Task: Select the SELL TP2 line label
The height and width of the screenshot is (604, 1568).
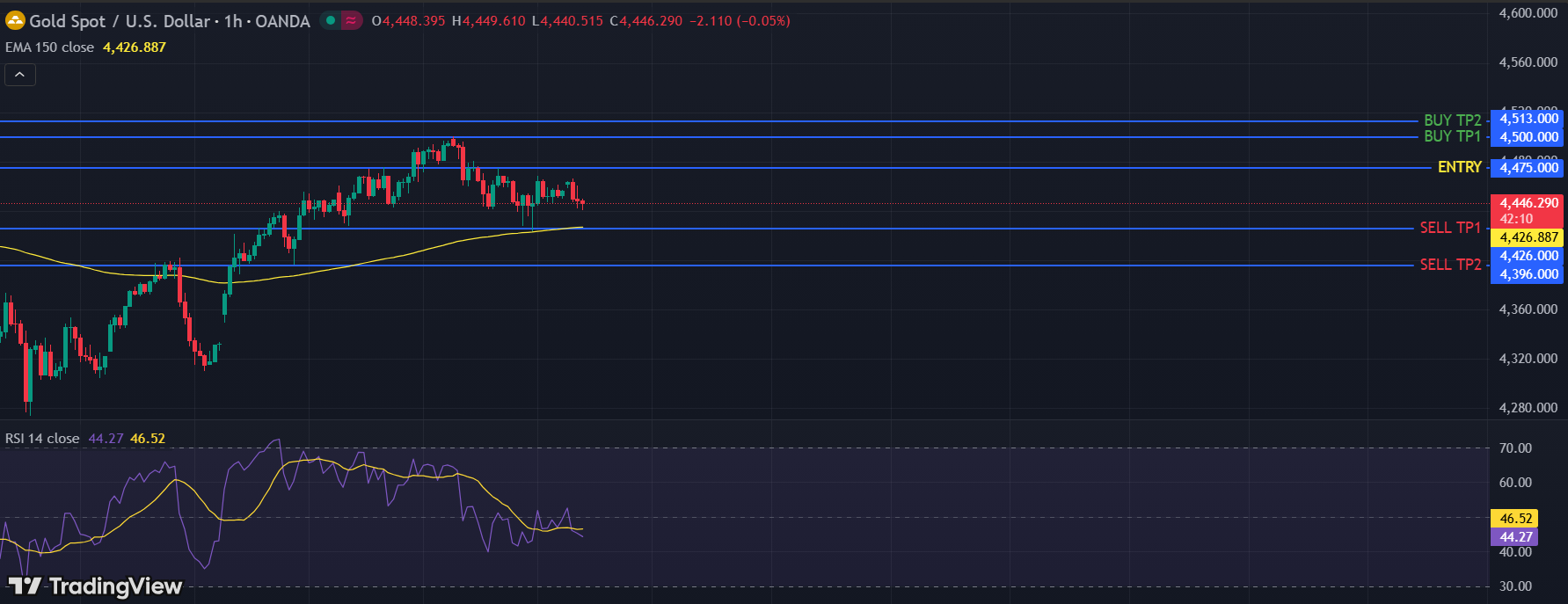Action: pyautogui.click(x=1450, y=265)
